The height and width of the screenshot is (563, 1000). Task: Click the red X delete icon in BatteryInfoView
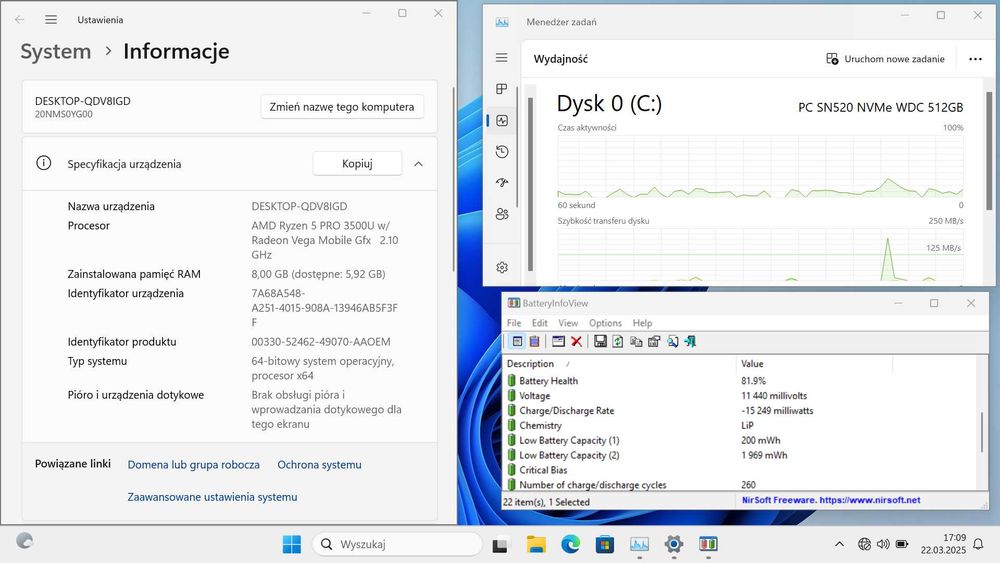coord(577,342)
